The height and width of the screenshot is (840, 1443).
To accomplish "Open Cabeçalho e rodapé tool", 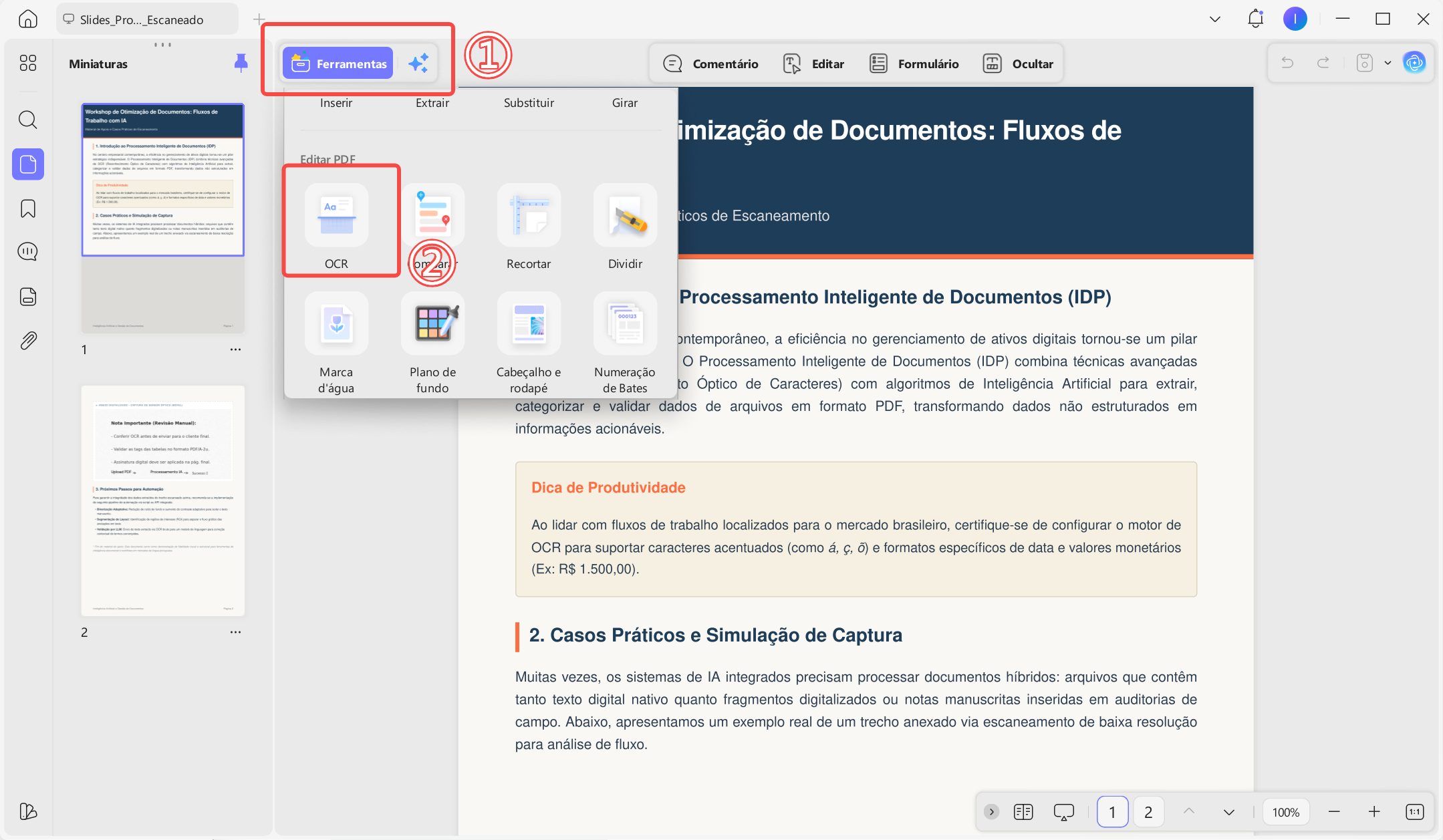I will [529, 342].
